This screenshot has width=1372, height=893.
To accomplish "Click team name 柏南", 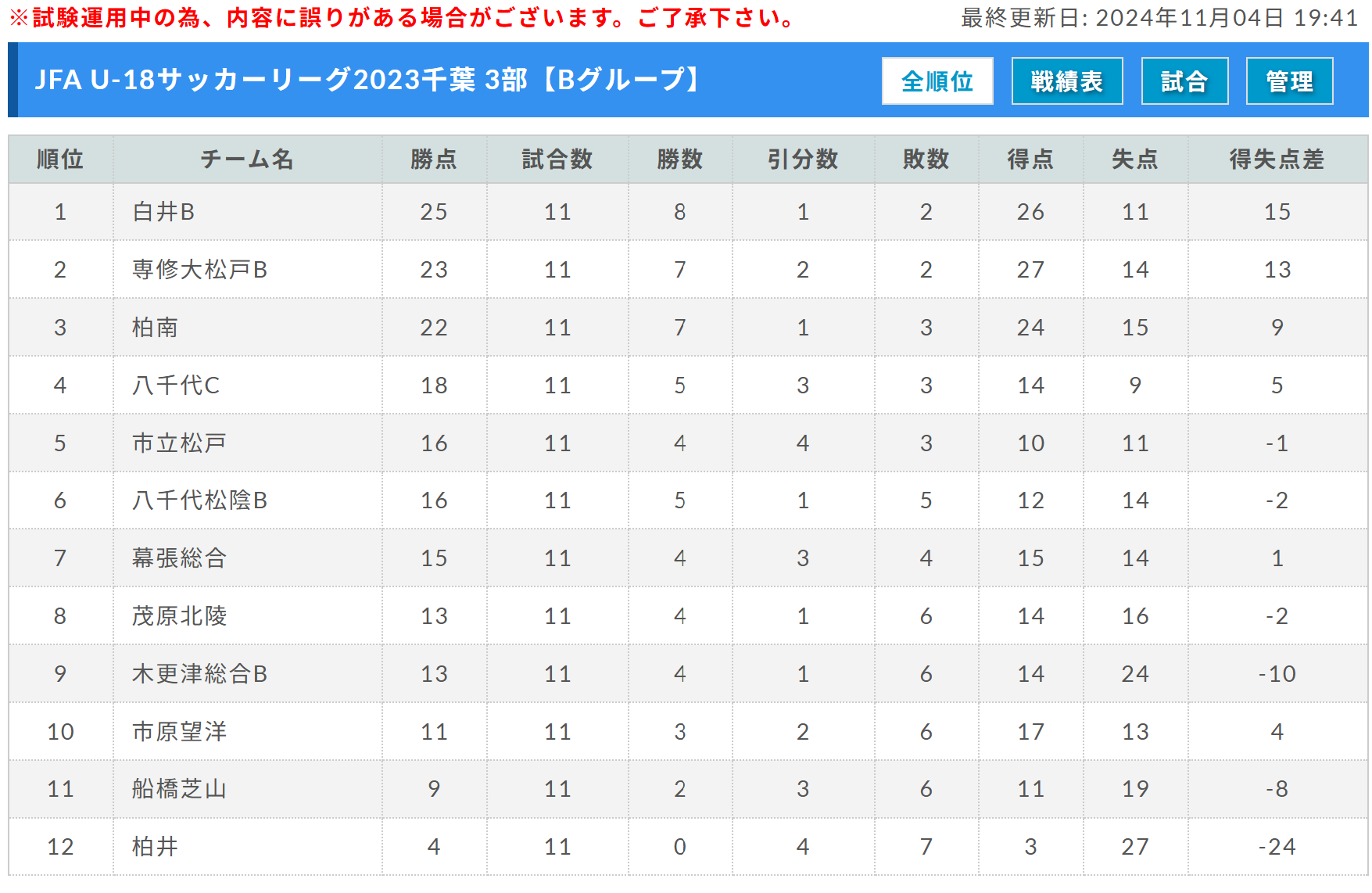I will tap(155, 328).
